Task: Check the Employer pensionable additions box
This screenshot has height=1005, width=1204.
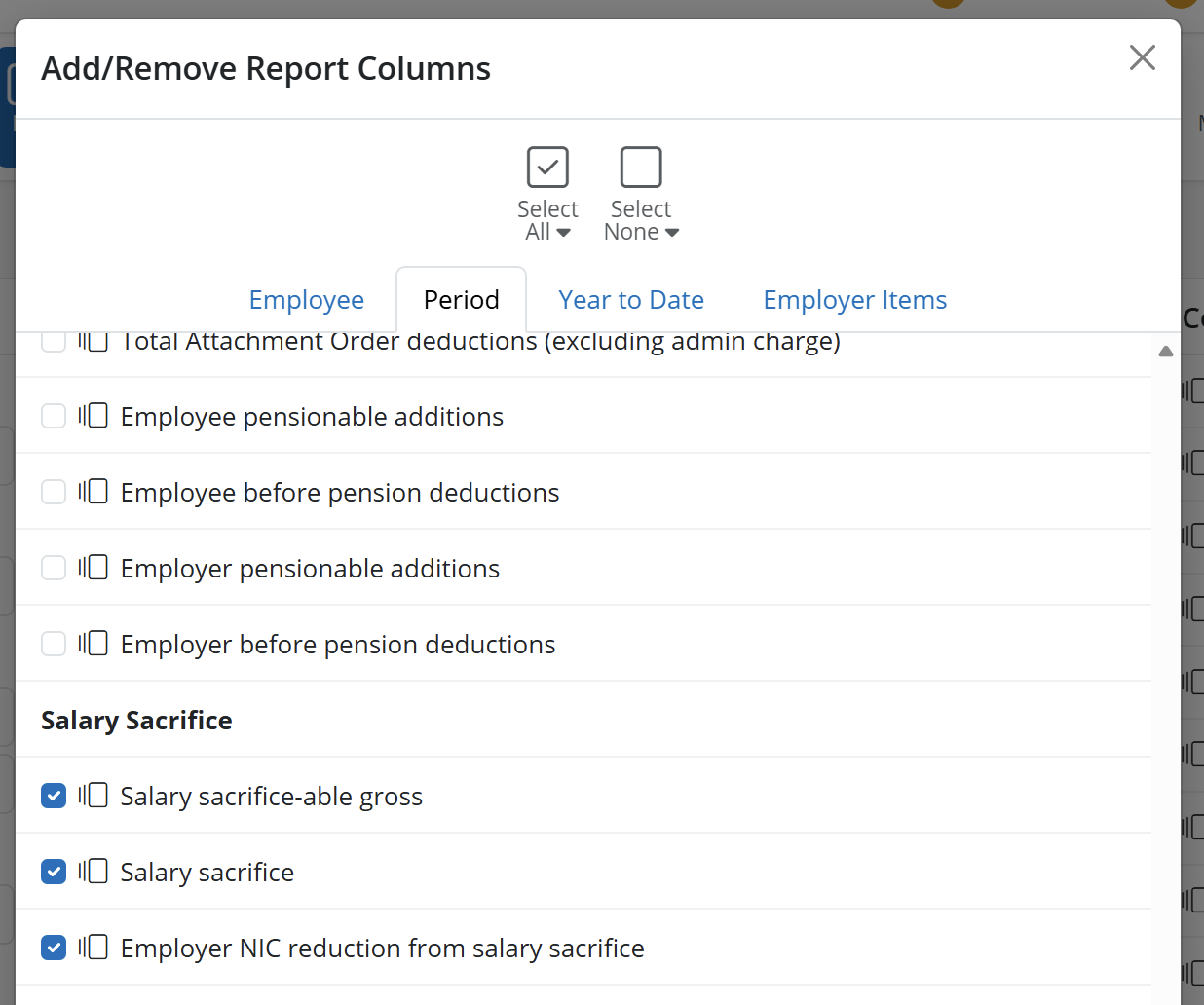Action: tap(54, 568)
